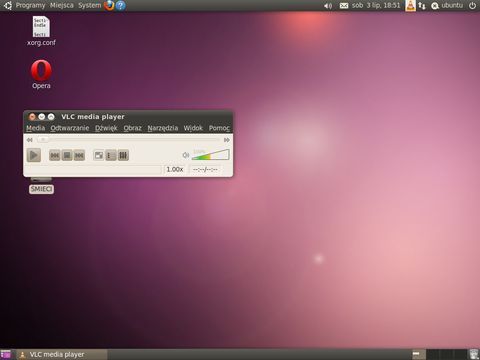Open the help icon in top panel
This screenshot has width=480, height=360.
tap(121, 5)
